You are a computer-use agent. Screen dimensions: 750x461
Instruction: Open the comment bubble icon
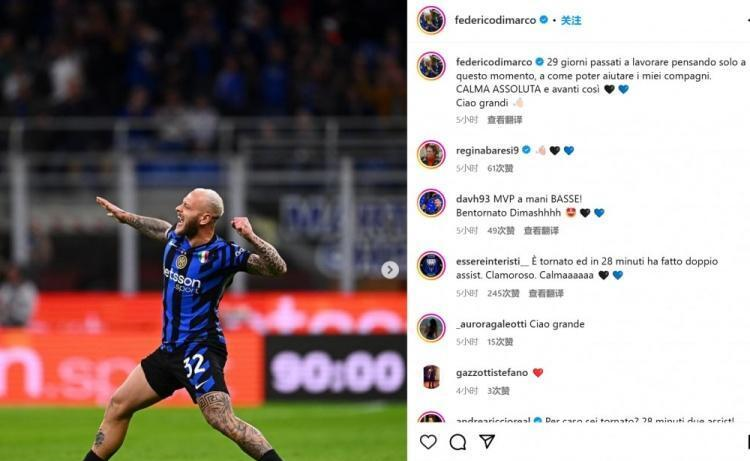[458, 442]
